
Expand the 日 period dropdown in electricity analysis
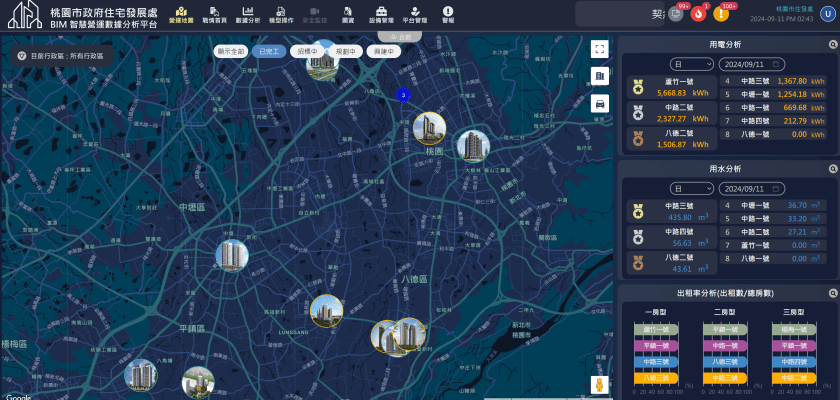[x=692, y=64]
